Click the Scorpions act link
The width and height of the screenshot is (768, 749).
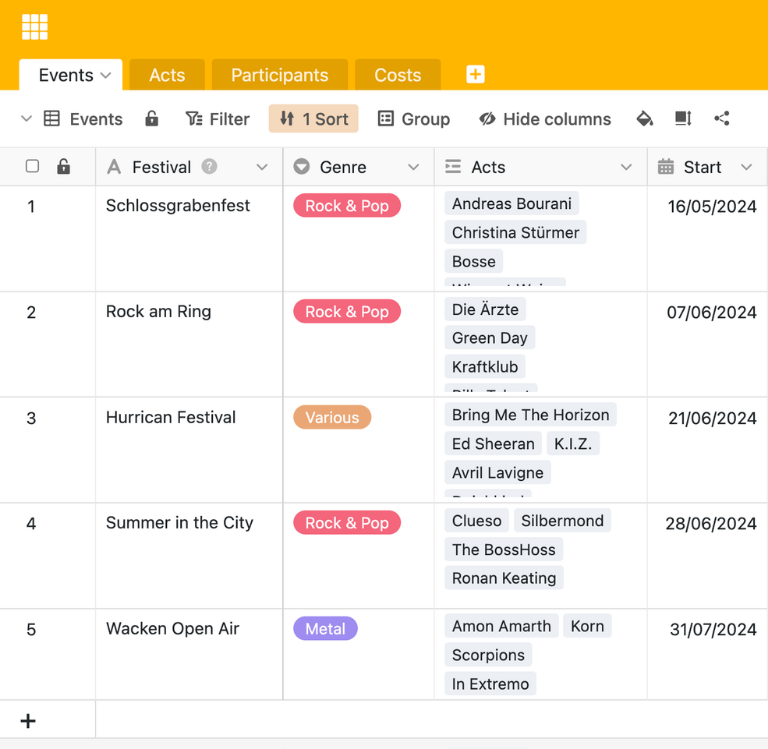(x=488, y=655)
